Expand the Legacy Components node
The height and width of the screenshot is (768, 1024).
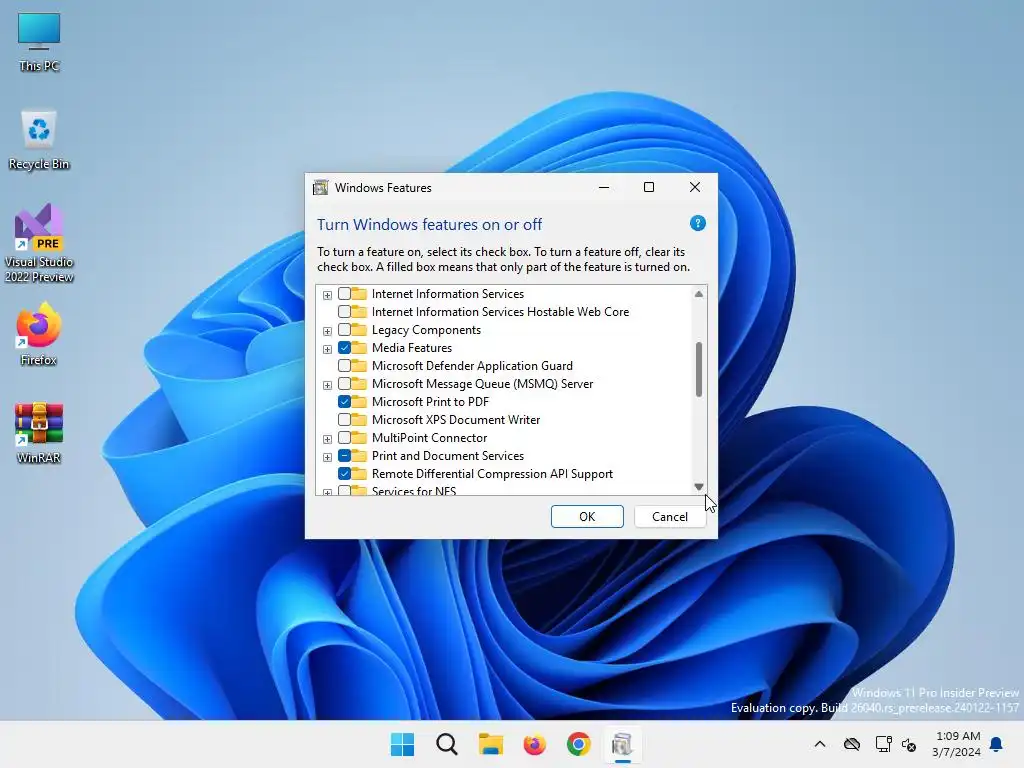(x=327, y=331)
